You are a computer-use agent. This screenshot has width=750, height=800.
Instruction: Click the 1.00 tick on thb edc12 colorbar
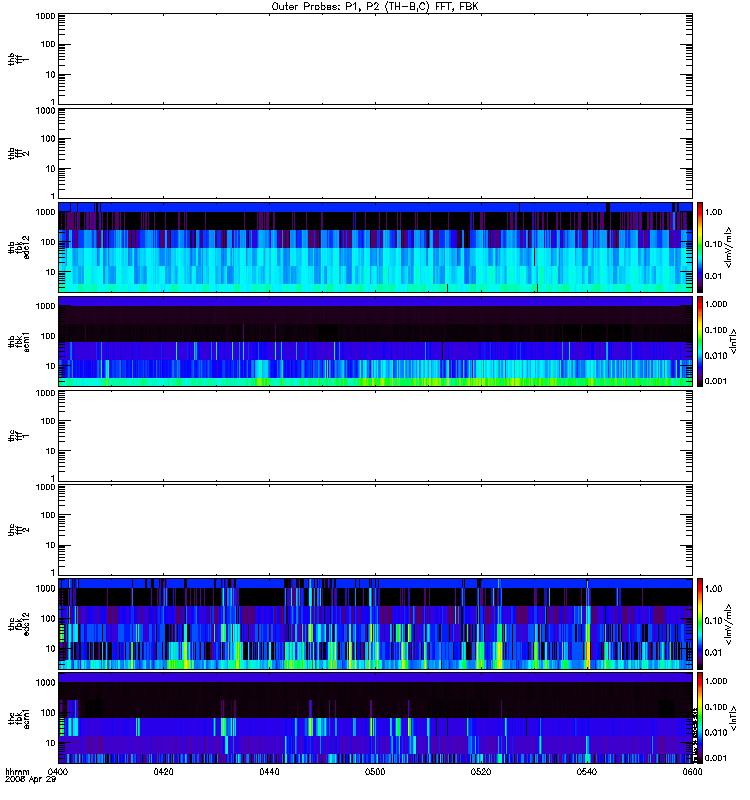713,212
